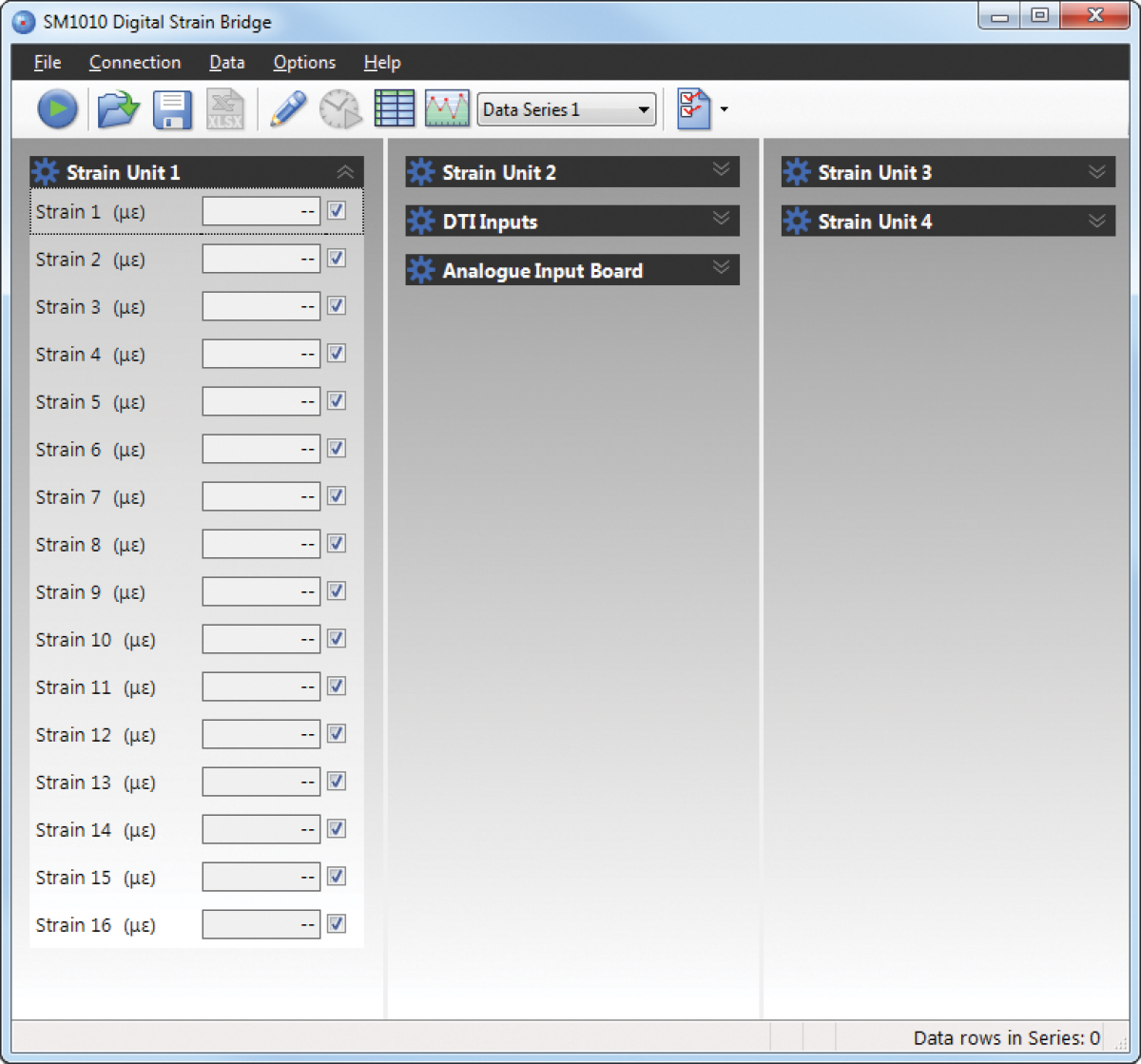The height and width of the screenshot is (1064, 1141).
Task: Toggle the Strain 4 checkbox
Action: tap(337, 354)
